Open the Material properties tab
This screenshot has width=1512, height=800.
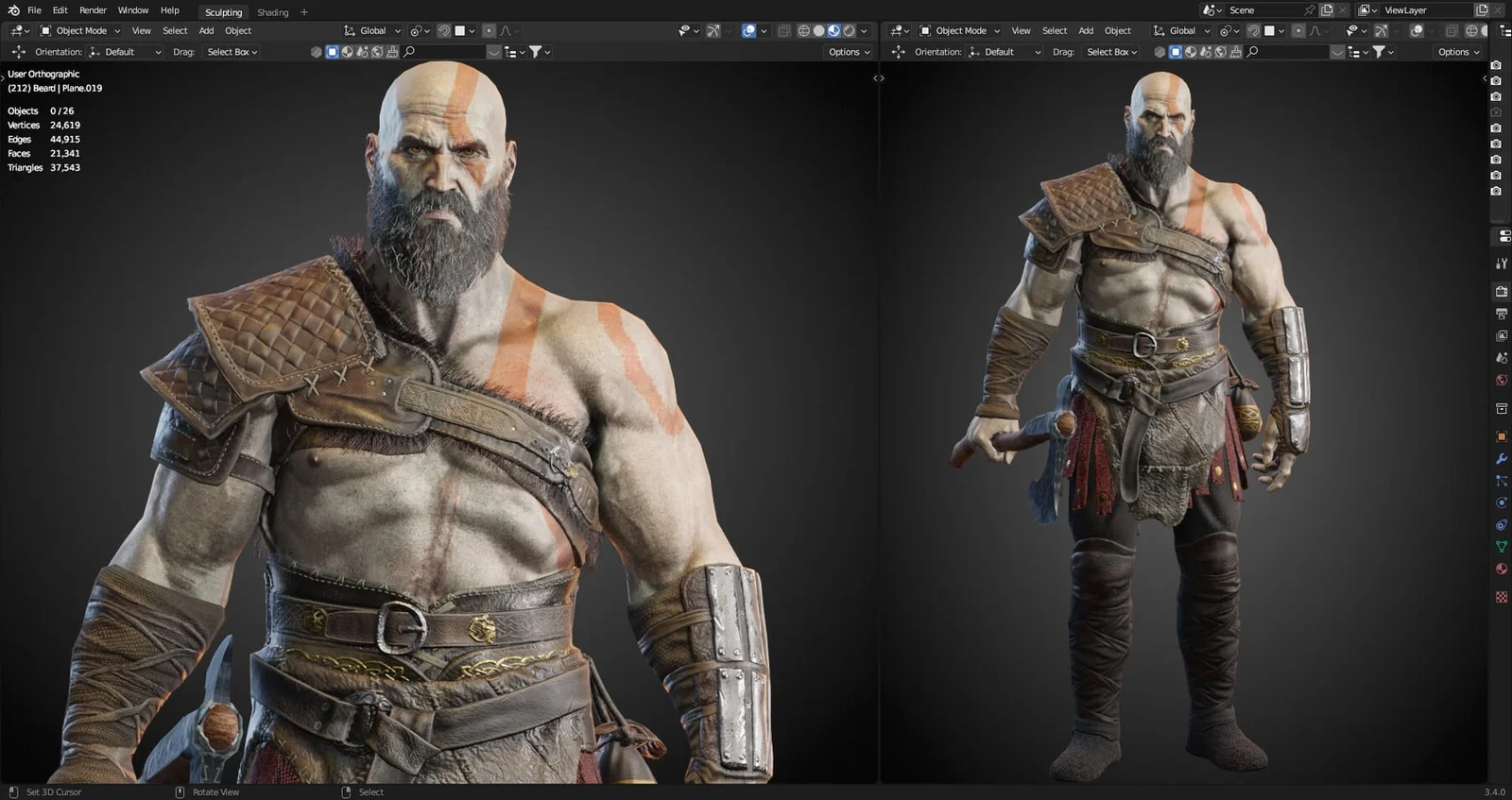[x=1501, y=569]
